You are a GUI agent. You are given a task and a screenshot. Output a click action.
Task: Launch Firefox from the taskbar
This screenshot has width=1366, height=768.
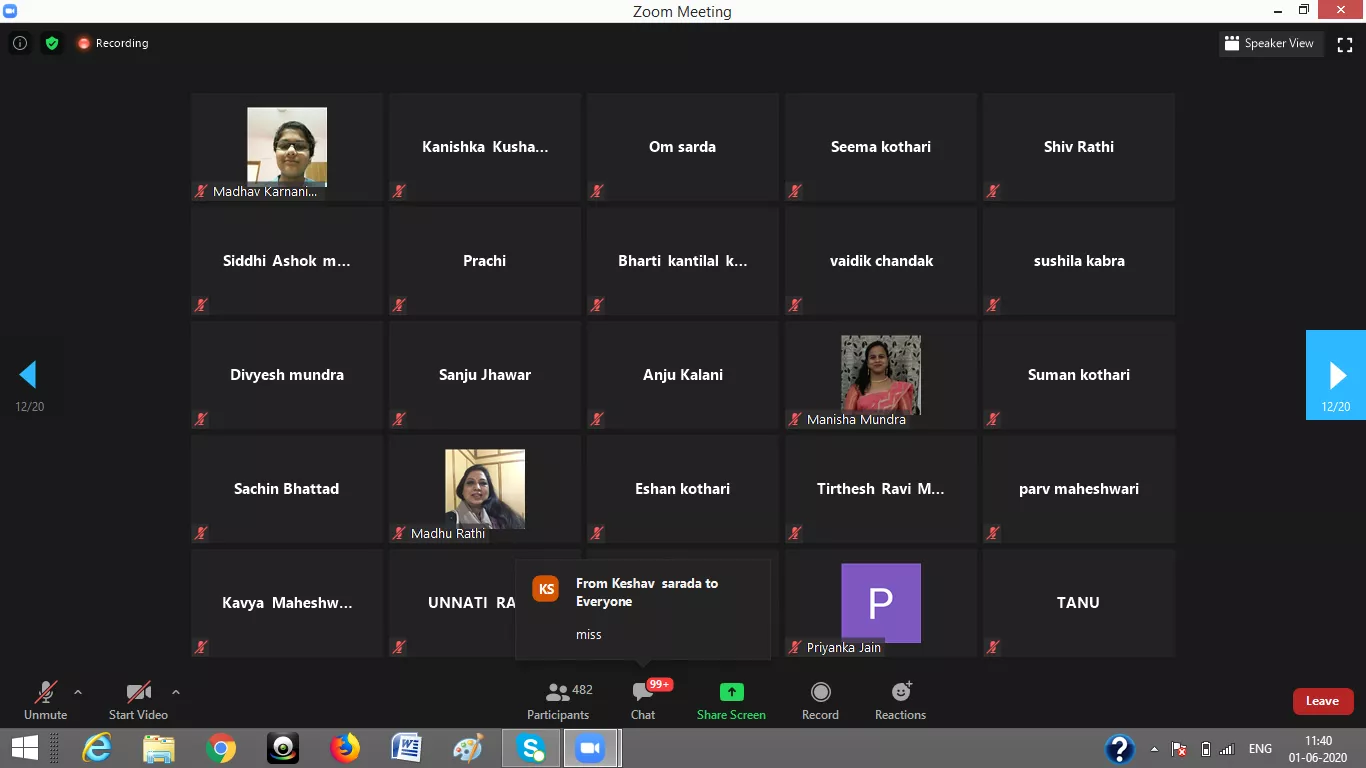(x=345, y=748)
